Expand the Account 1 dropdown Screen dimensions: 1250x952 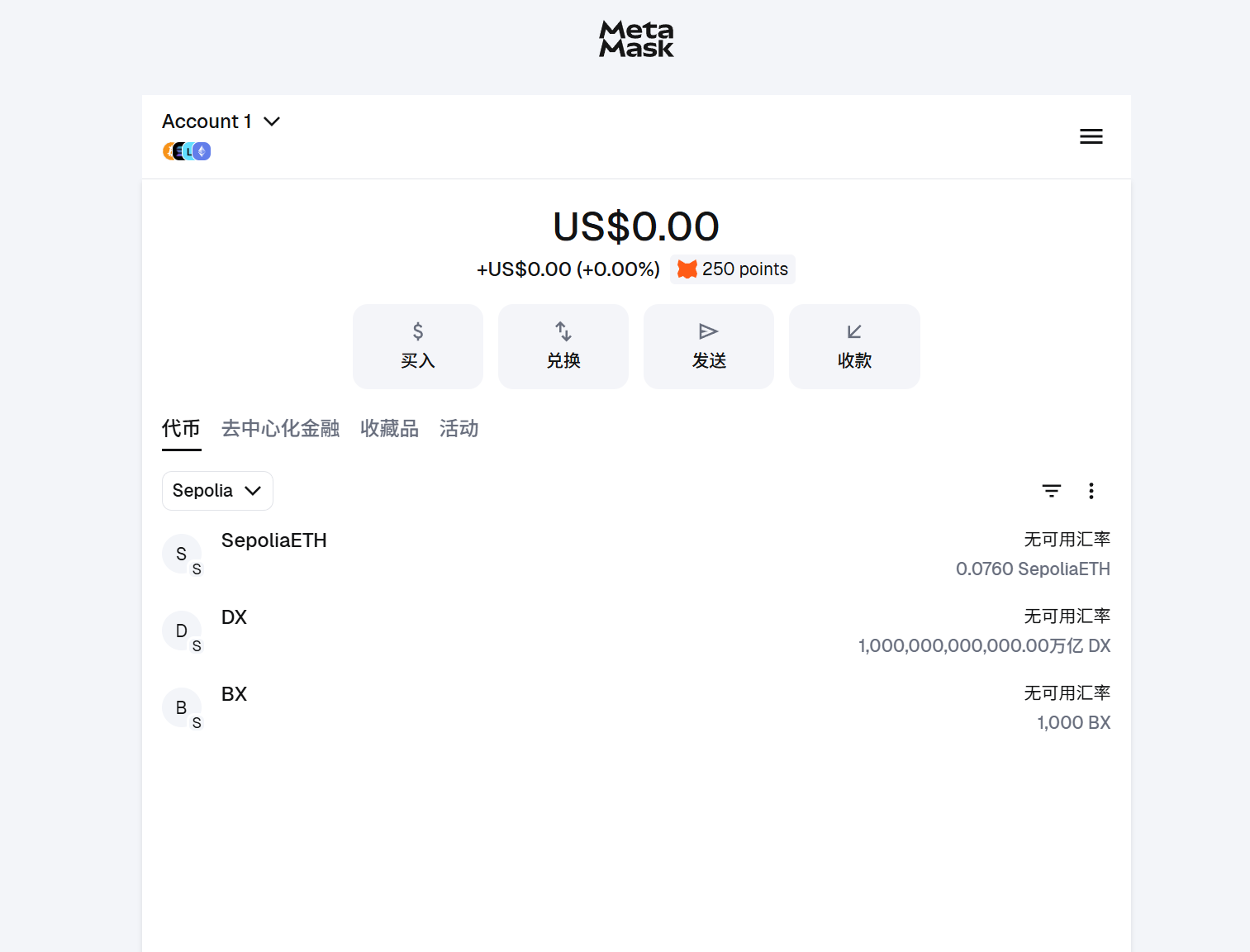[x=221, y=121]
